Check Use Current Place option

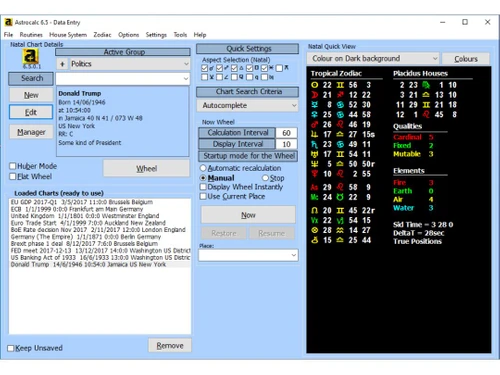tap(203, 197)
